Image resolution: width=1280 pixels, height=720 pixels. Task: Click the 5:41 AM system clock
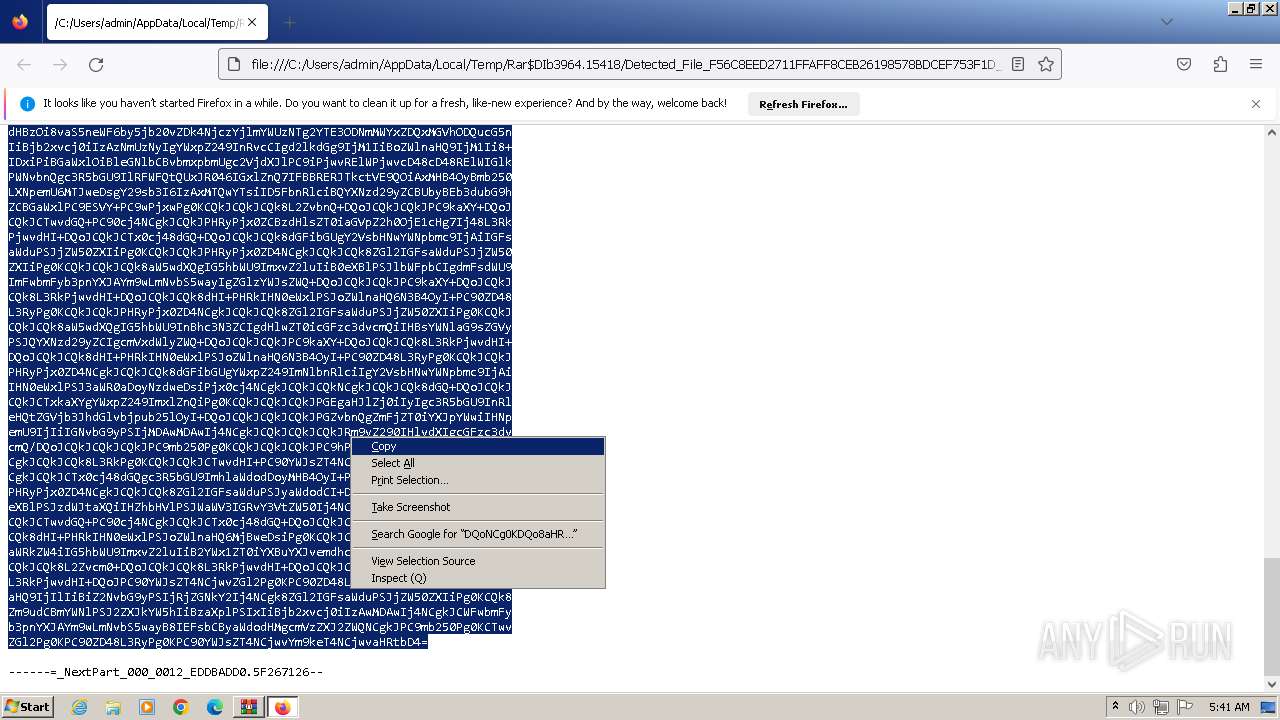pos(1229,707)
